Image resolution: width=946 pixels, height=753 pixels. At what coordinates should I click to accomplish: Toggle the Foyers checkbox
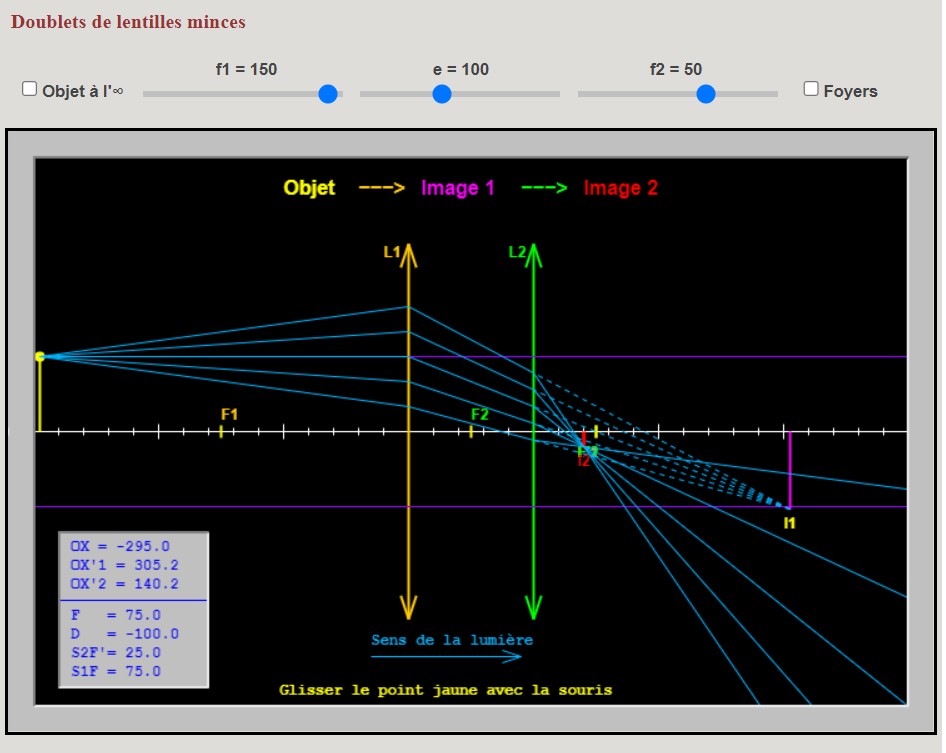click(x=811, y=89)
